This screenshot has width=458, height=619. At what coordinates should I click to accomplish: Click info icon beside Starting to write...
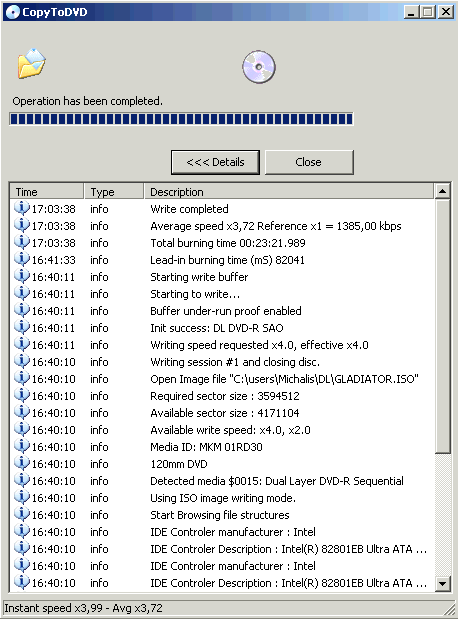point(21,293)
